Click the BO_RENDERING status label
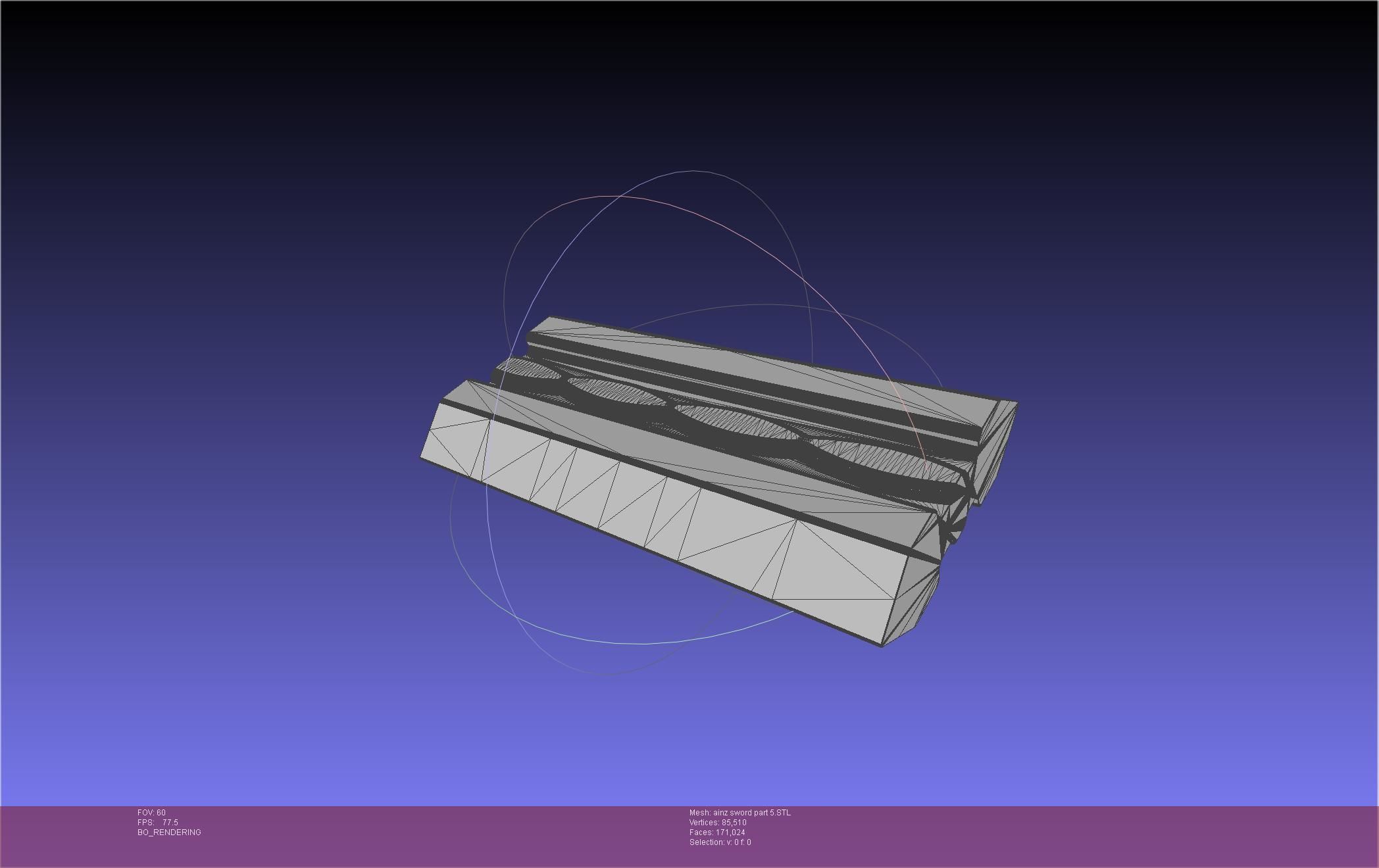This screenshot has height=868, width=1379. point(169,832)
